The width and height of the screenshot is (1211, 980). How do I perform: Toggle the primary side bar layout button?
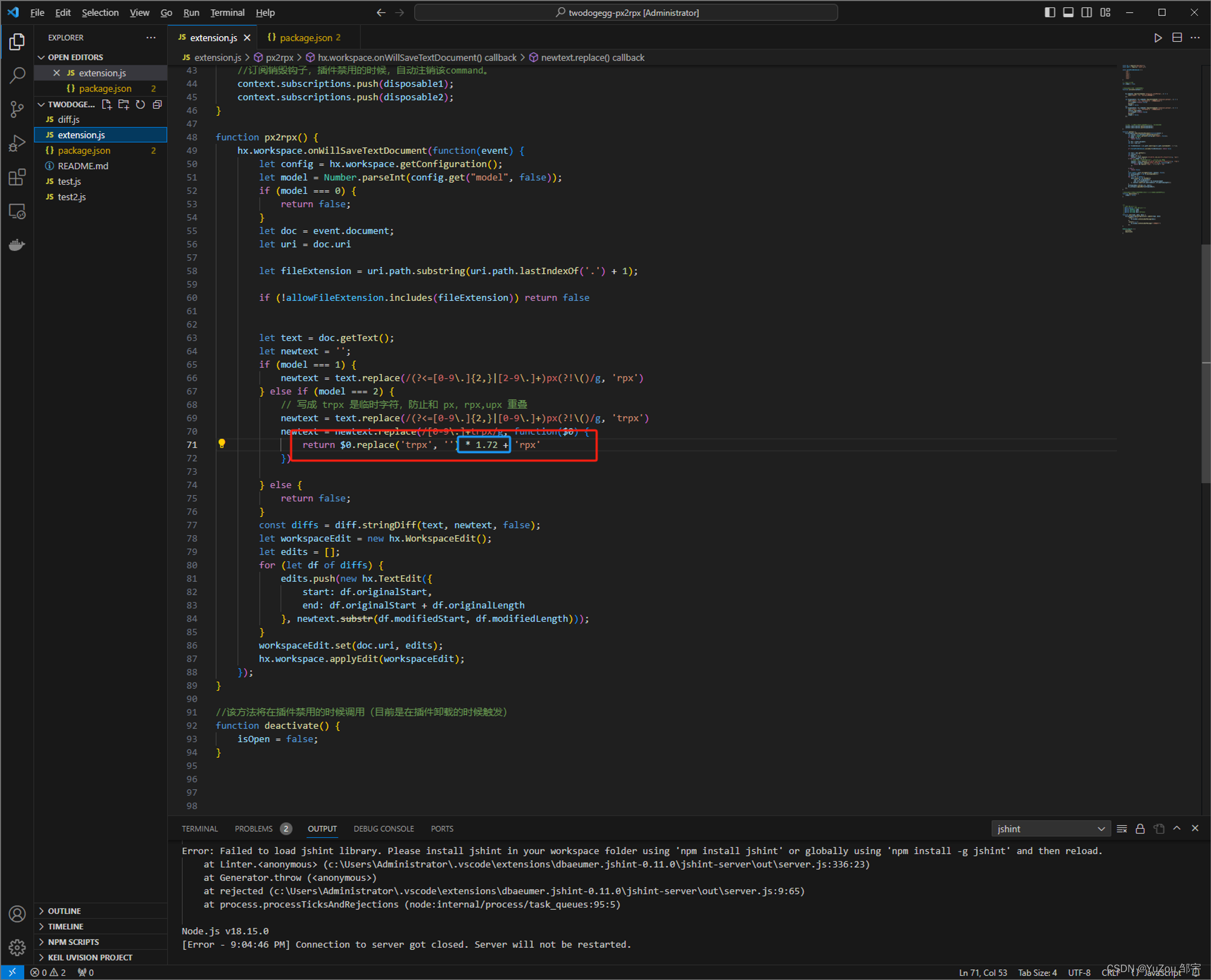[1050, 13]
